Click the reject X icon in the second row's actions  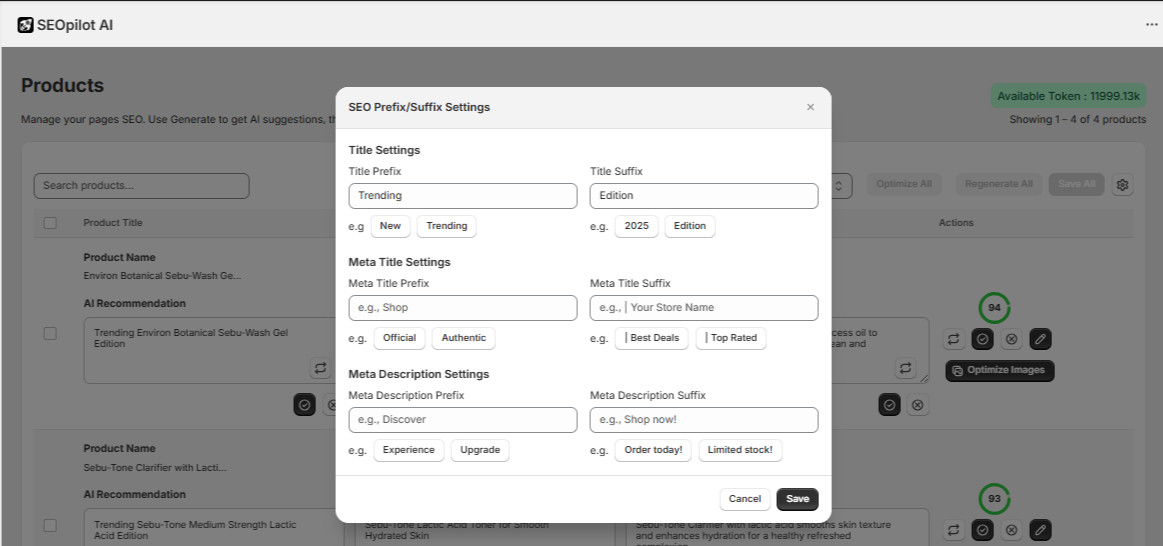tap(1011, 529)
